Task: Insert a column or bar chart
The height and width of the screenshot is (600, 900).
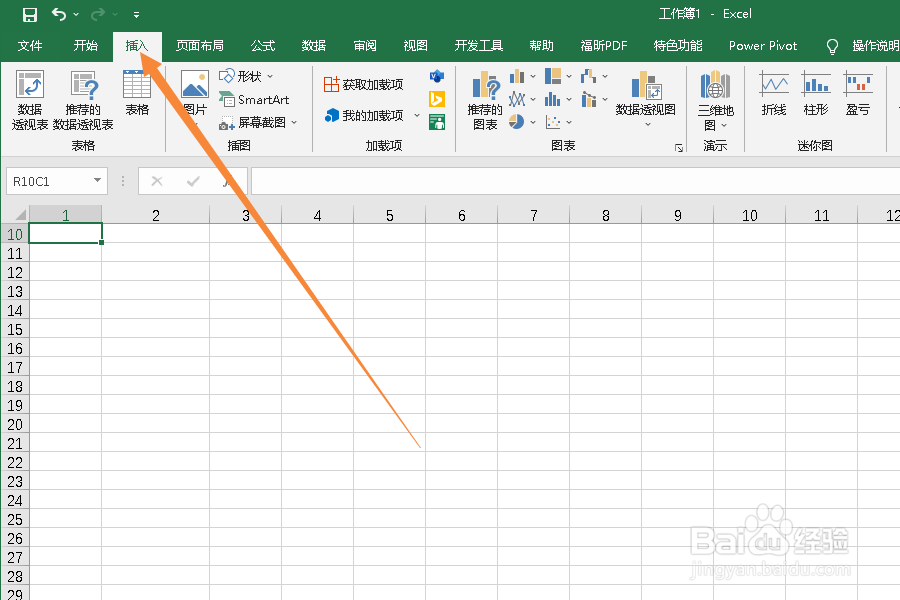Action: click(517, 76)
